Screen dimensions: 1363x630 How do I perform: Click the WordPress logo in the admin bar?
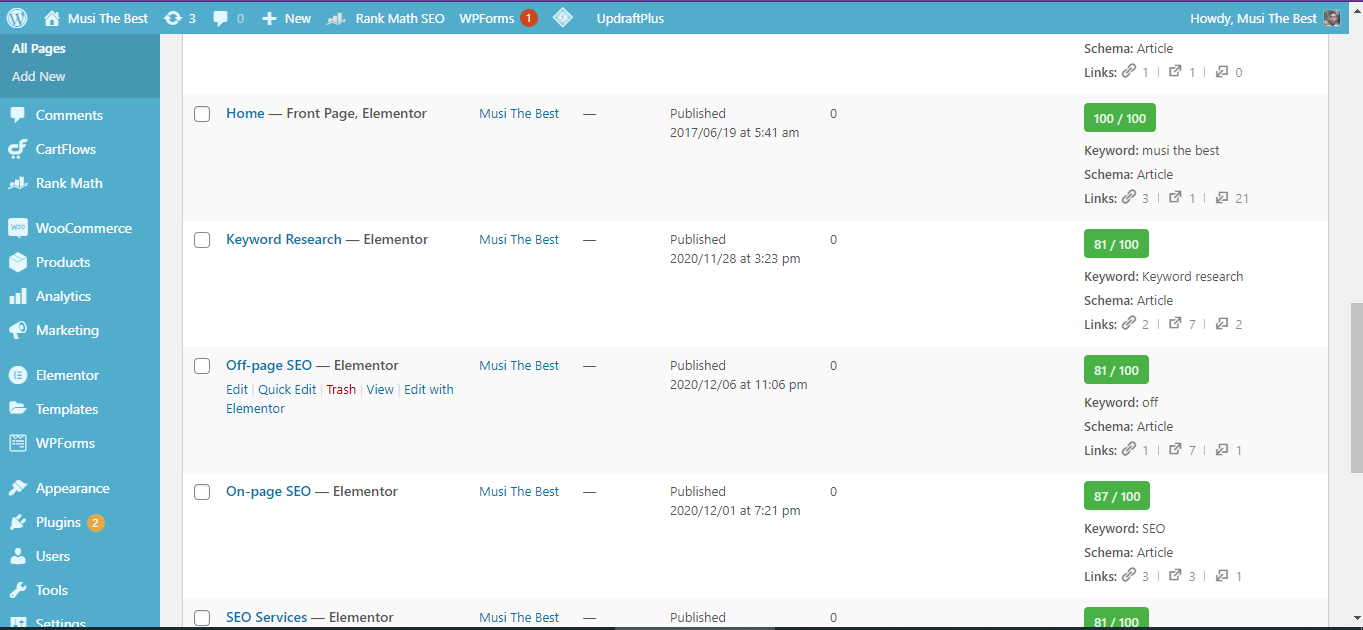pyautogui.click(x=16, y=17)
